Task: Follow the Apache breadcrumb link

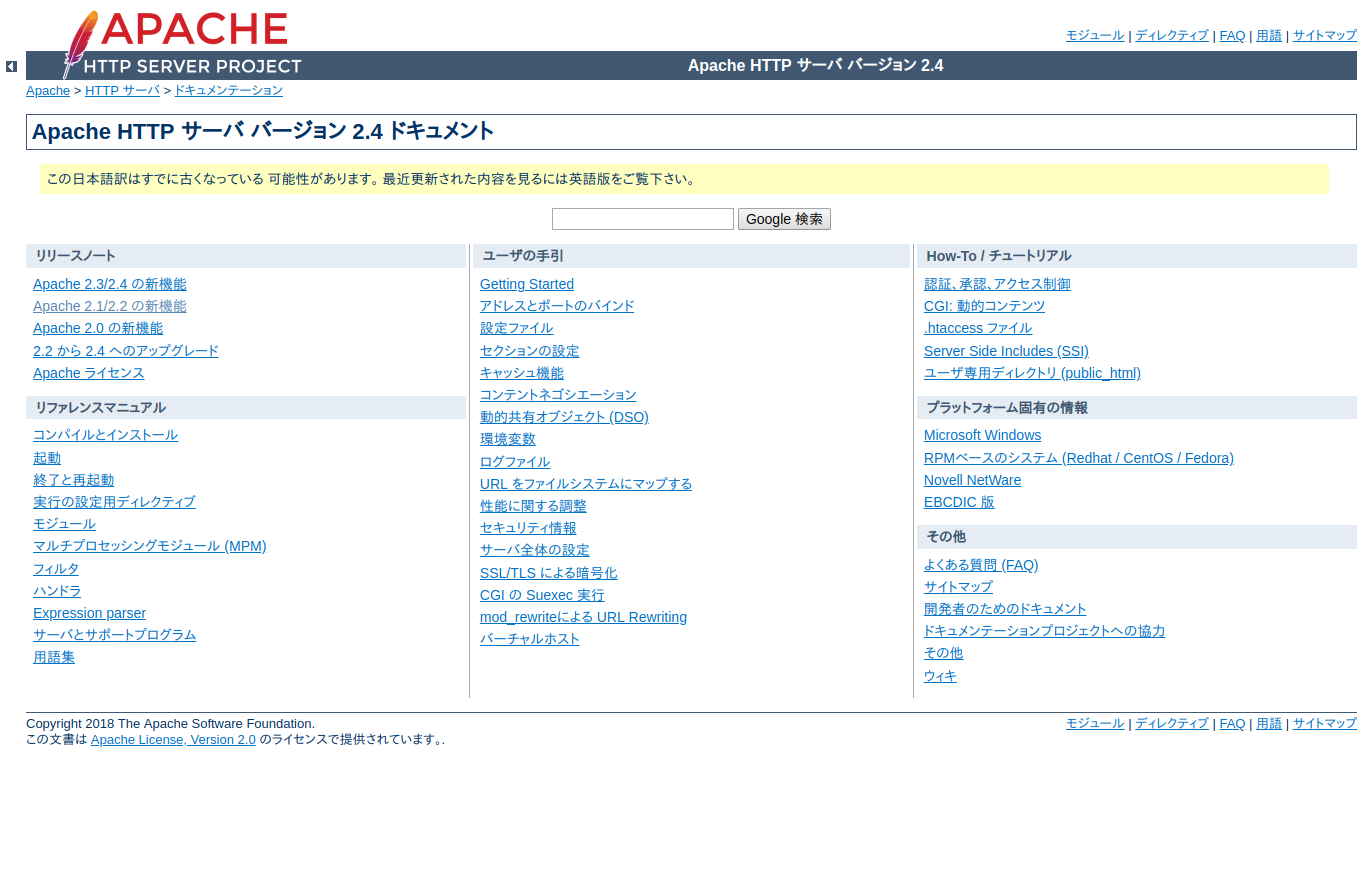Action: click(47, 90)
